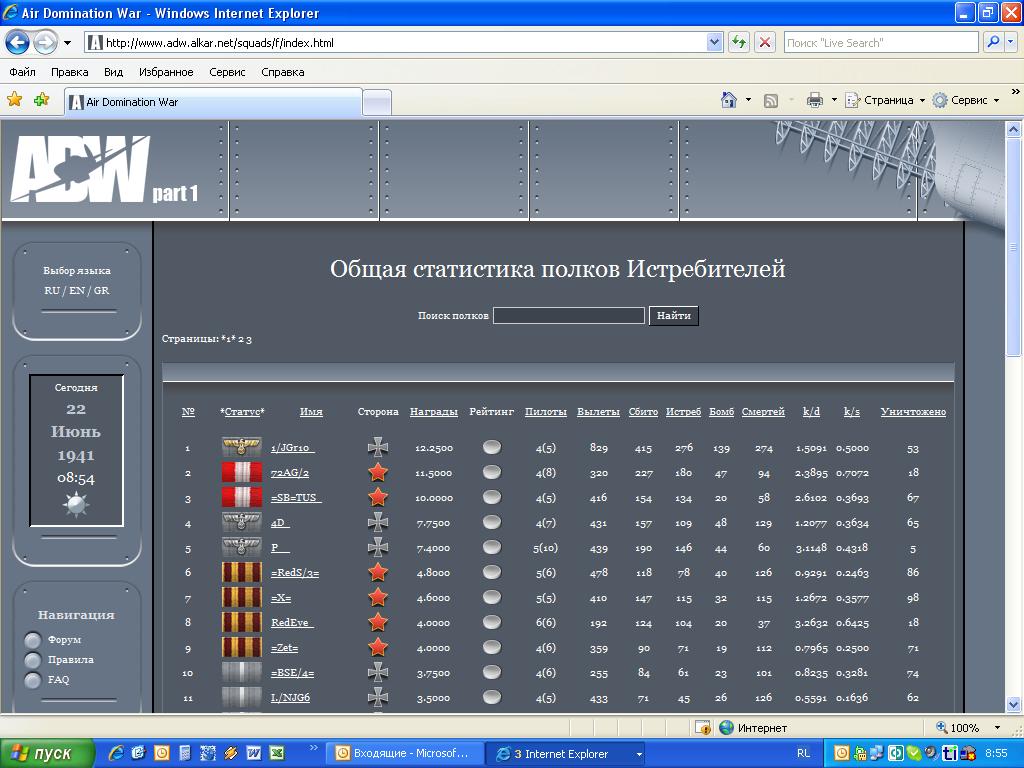Open the Страница toolbar dropdown
Viewport: 1024px width, 768px height.
tap(887, 100)
